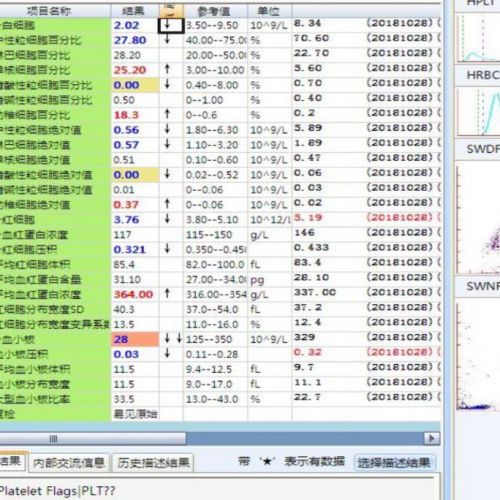Click the down arrow flag in the 2.02 row
500x500 pixels.
[x=168, y=25]
